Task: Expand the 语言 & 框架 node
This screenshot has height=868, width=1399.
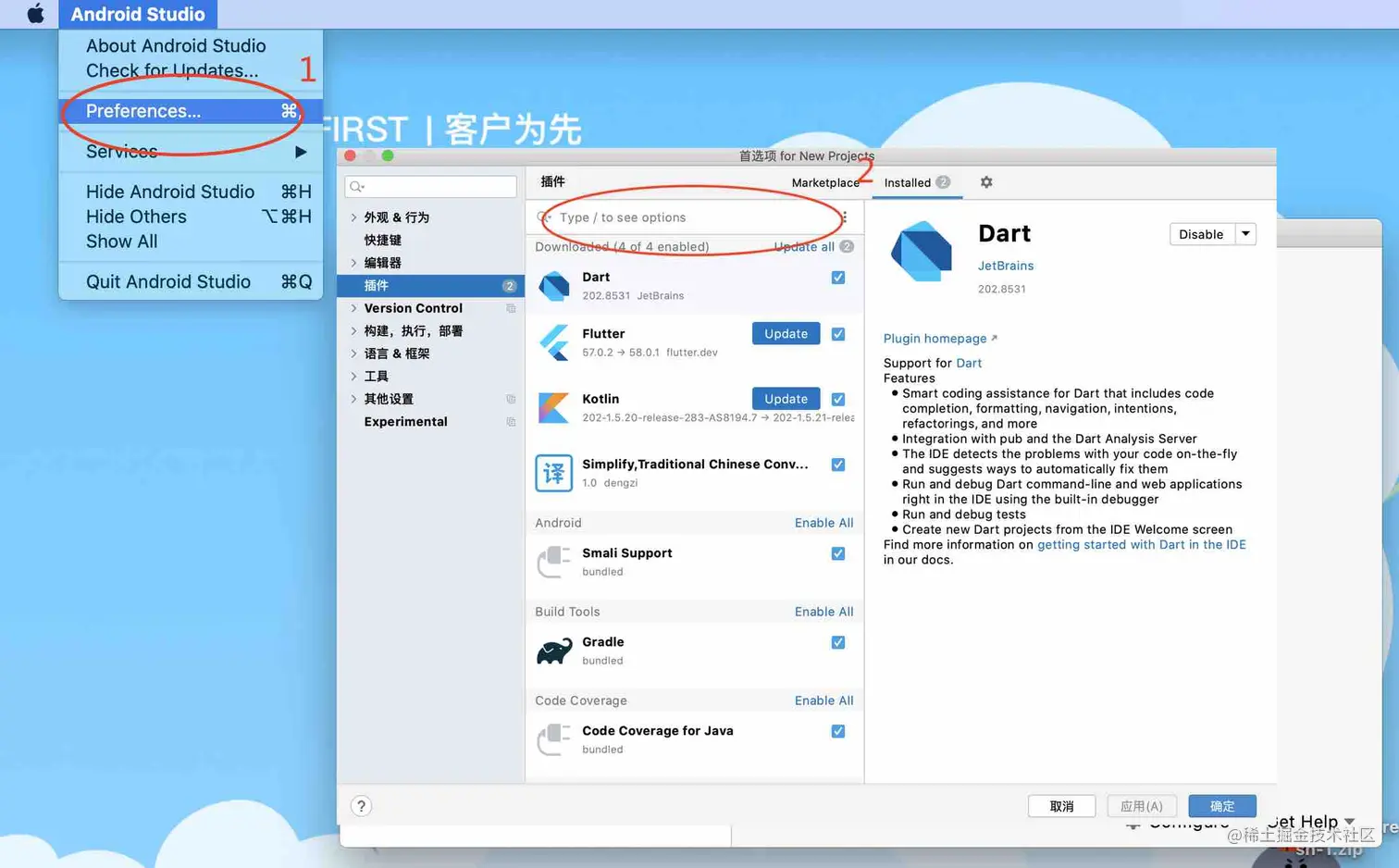Action: [353, 353]
